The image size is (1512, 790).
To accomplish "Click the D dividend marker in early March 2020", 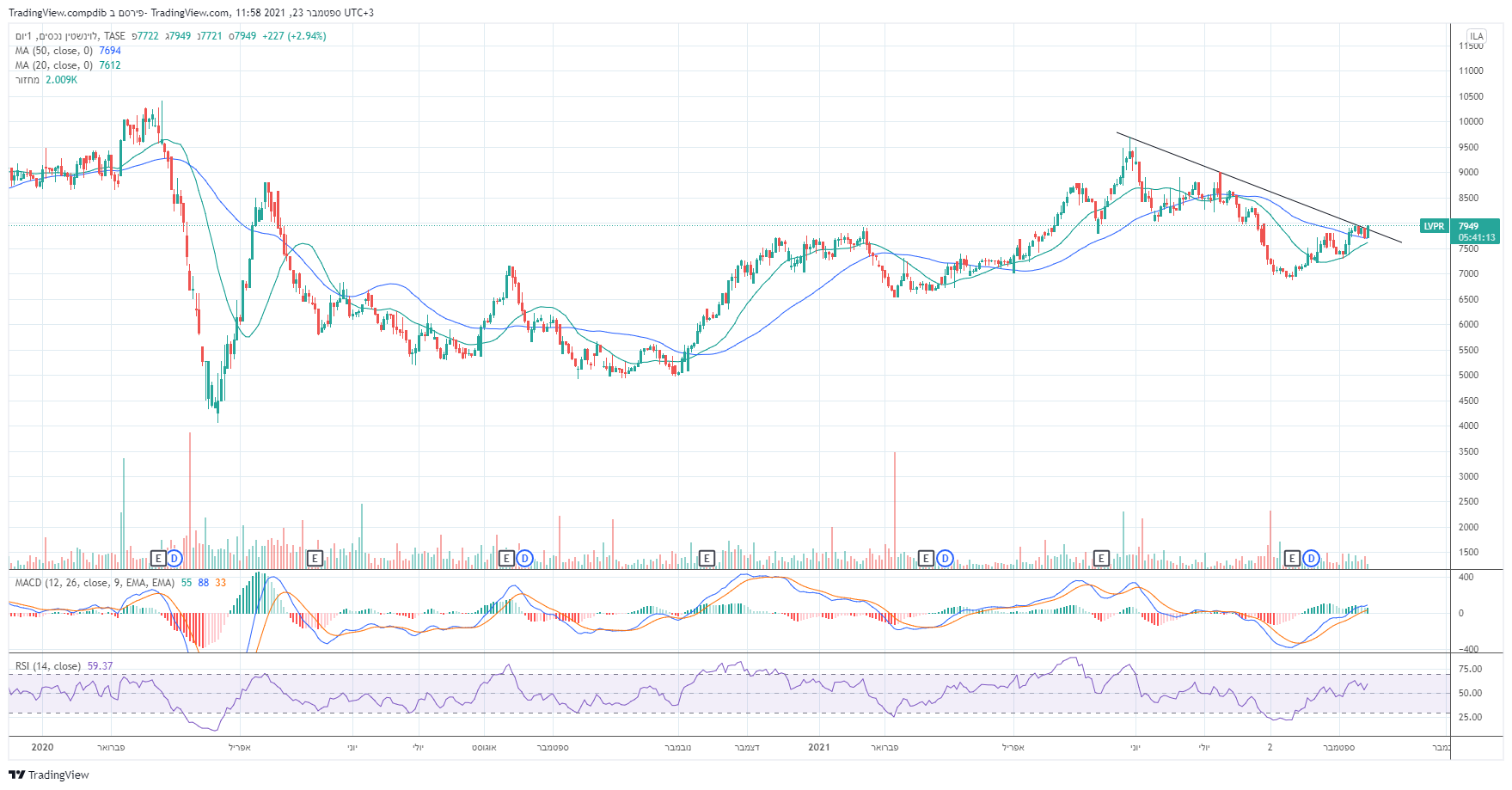I will [x=174, y=559].
